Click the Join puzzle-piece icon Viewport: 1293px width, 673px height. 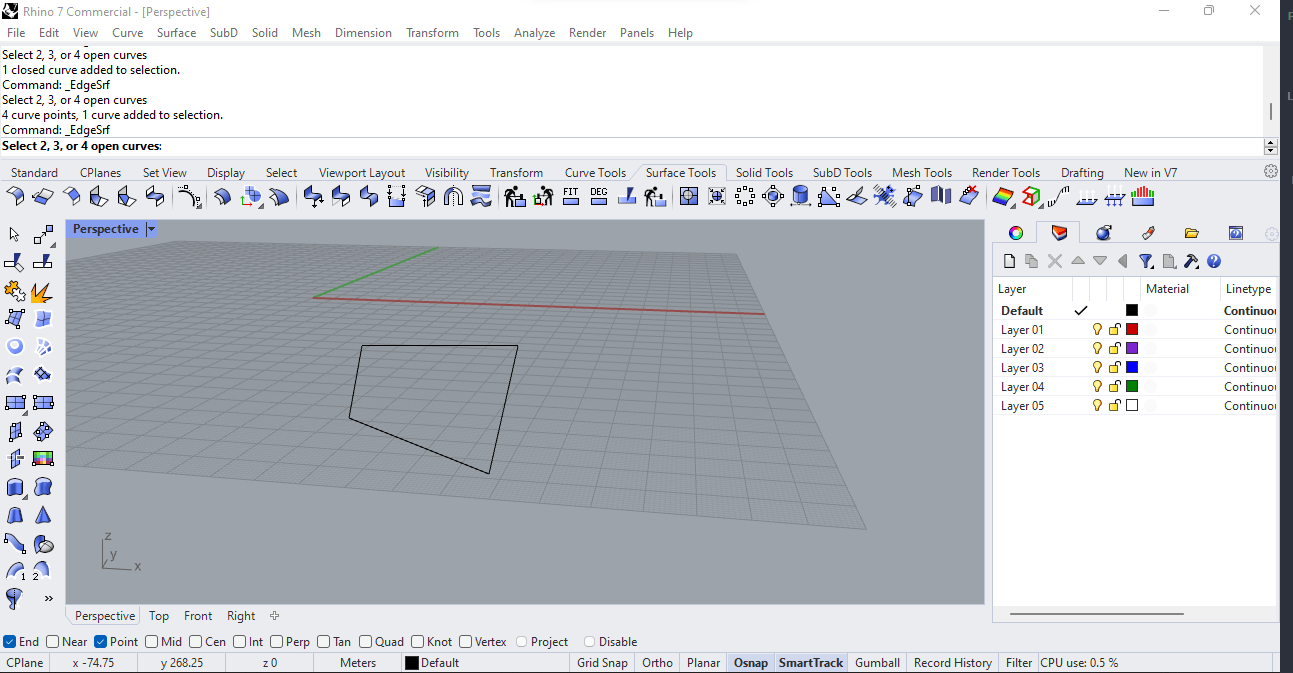pyautogui.click(x=15, y=291)
